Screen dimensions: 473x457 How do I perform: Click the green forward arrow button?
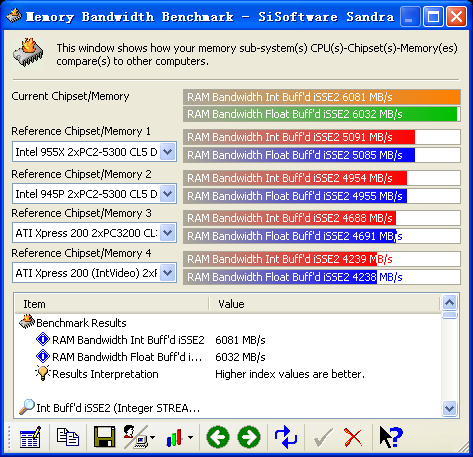[249, 437]
